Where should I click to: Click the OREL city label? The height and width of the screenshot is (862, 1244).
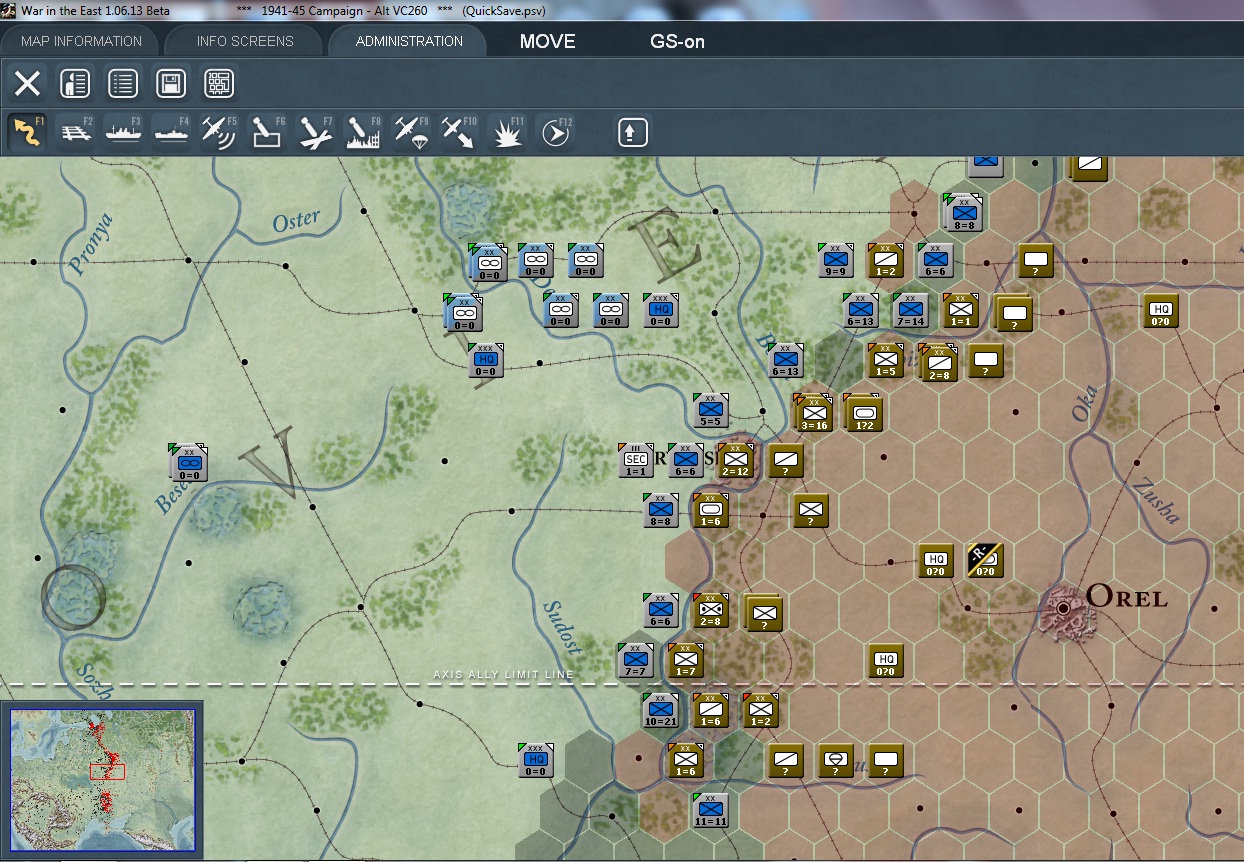(x=1127, y=598)
